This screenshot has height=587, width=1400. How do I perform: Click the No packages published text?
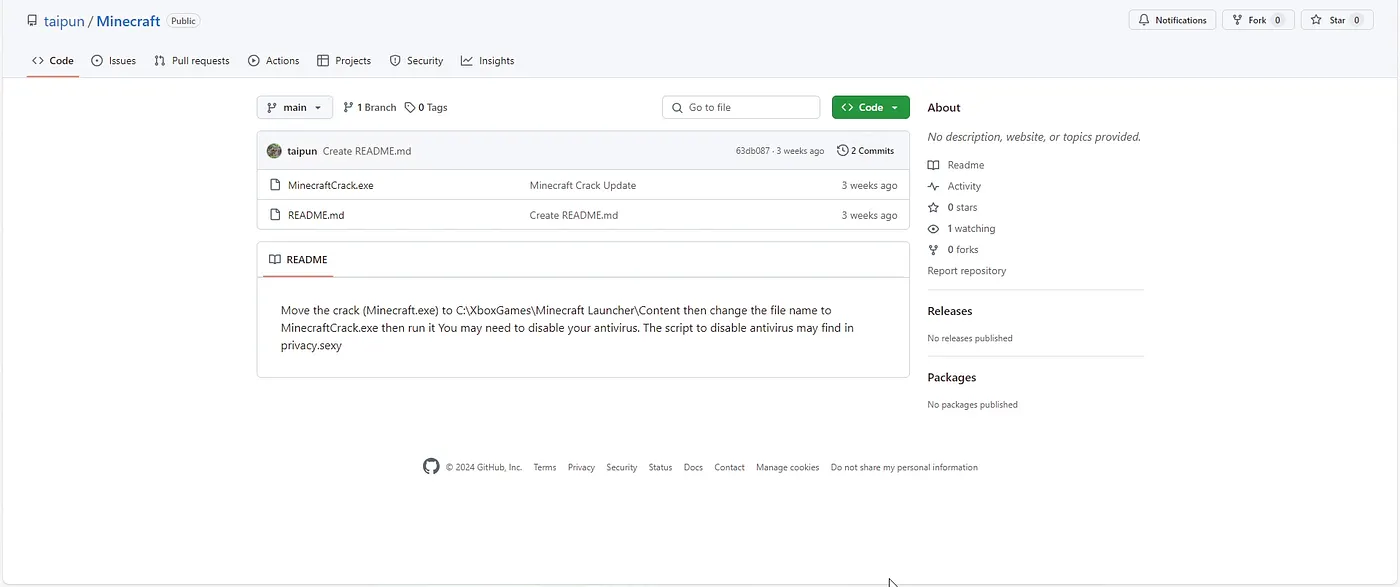(973, 405)
